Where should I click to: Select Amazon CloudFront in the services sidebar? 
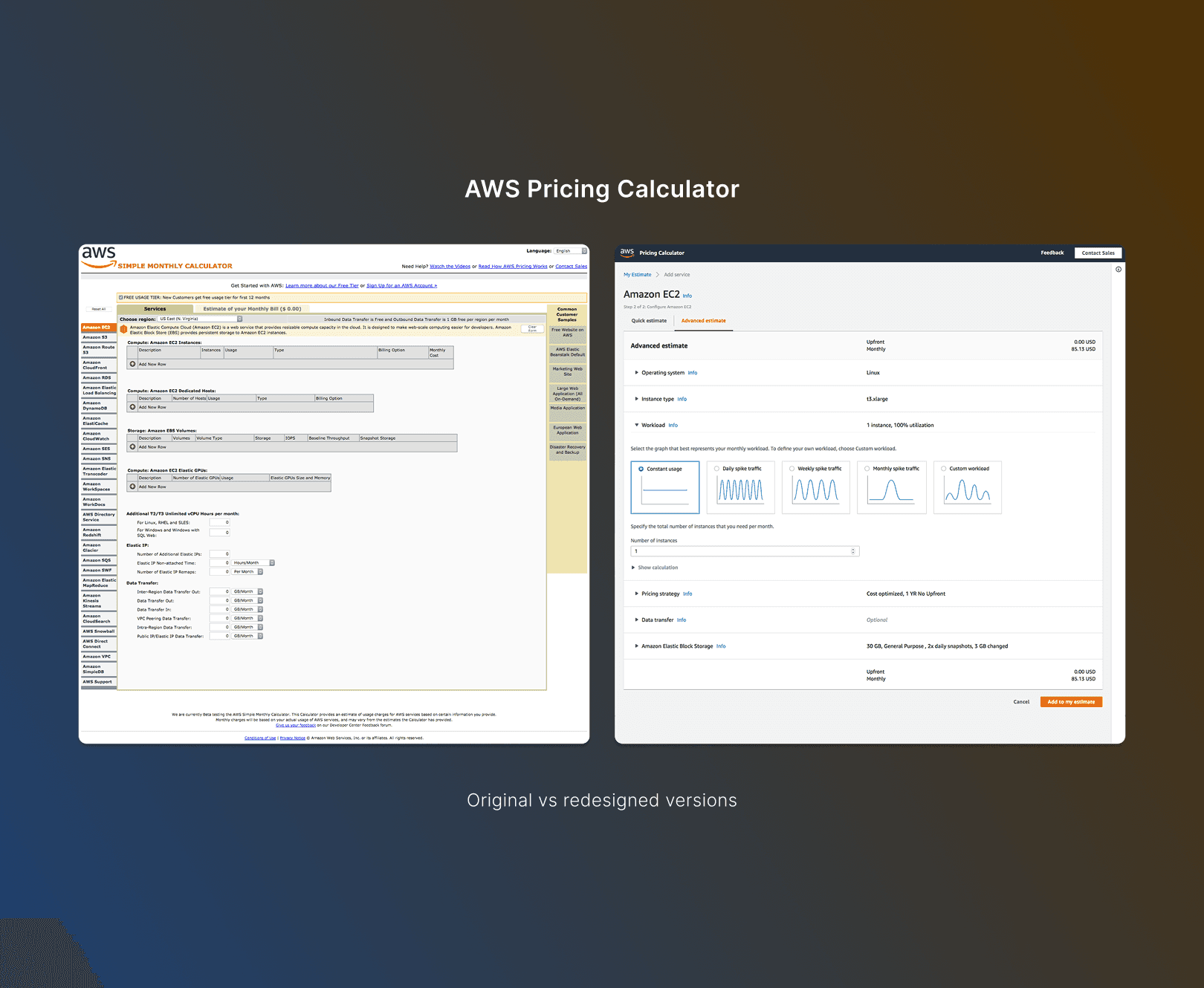click(99, 365)
